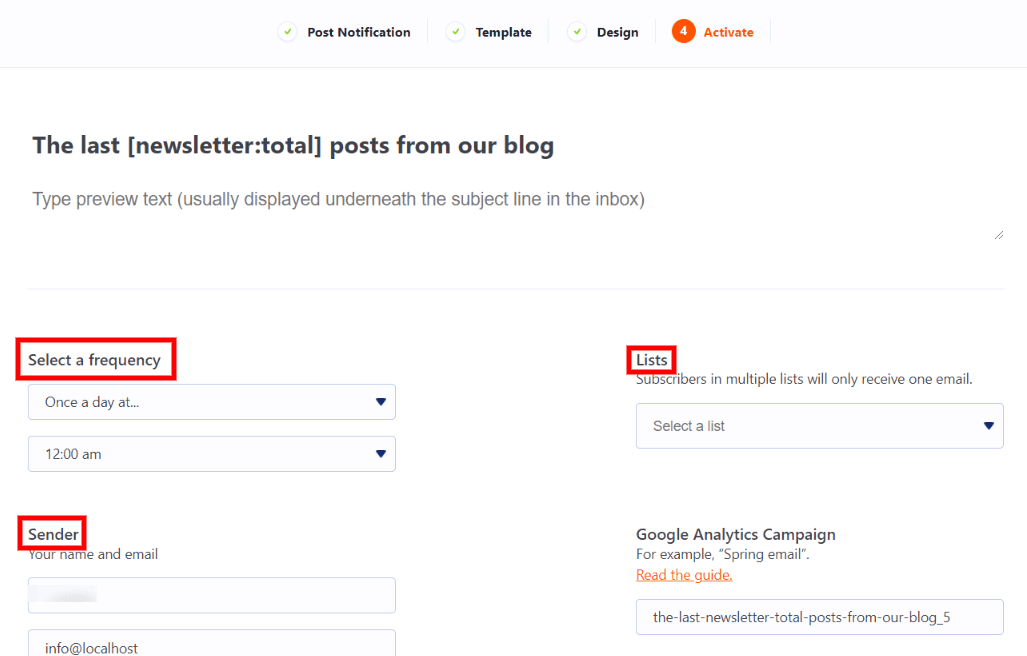Click the 'Your name and email' hint text
Viewport: 1027px width, 656px height.
(93, 554)
